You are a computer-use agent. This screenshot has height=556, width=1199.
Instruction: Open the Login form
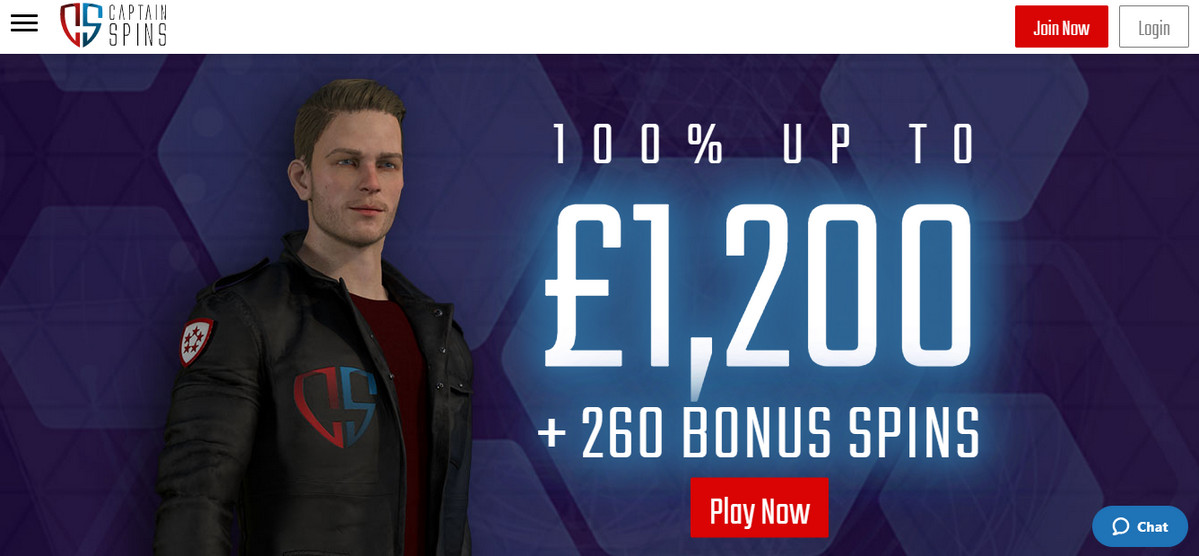[x=1153, y=27]
